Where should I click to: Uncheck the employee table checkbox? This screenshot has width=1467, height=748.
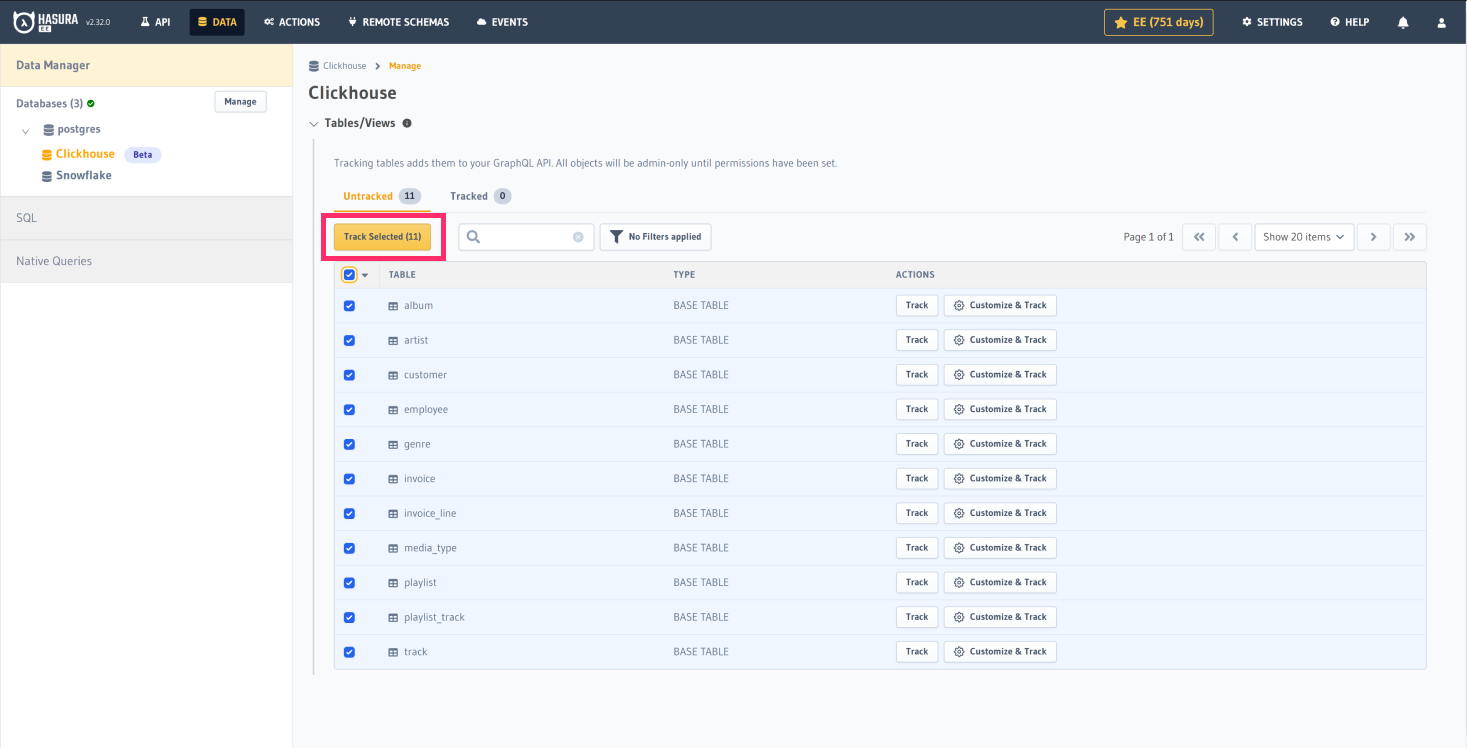pyautogui.click(x=349, y=410)
